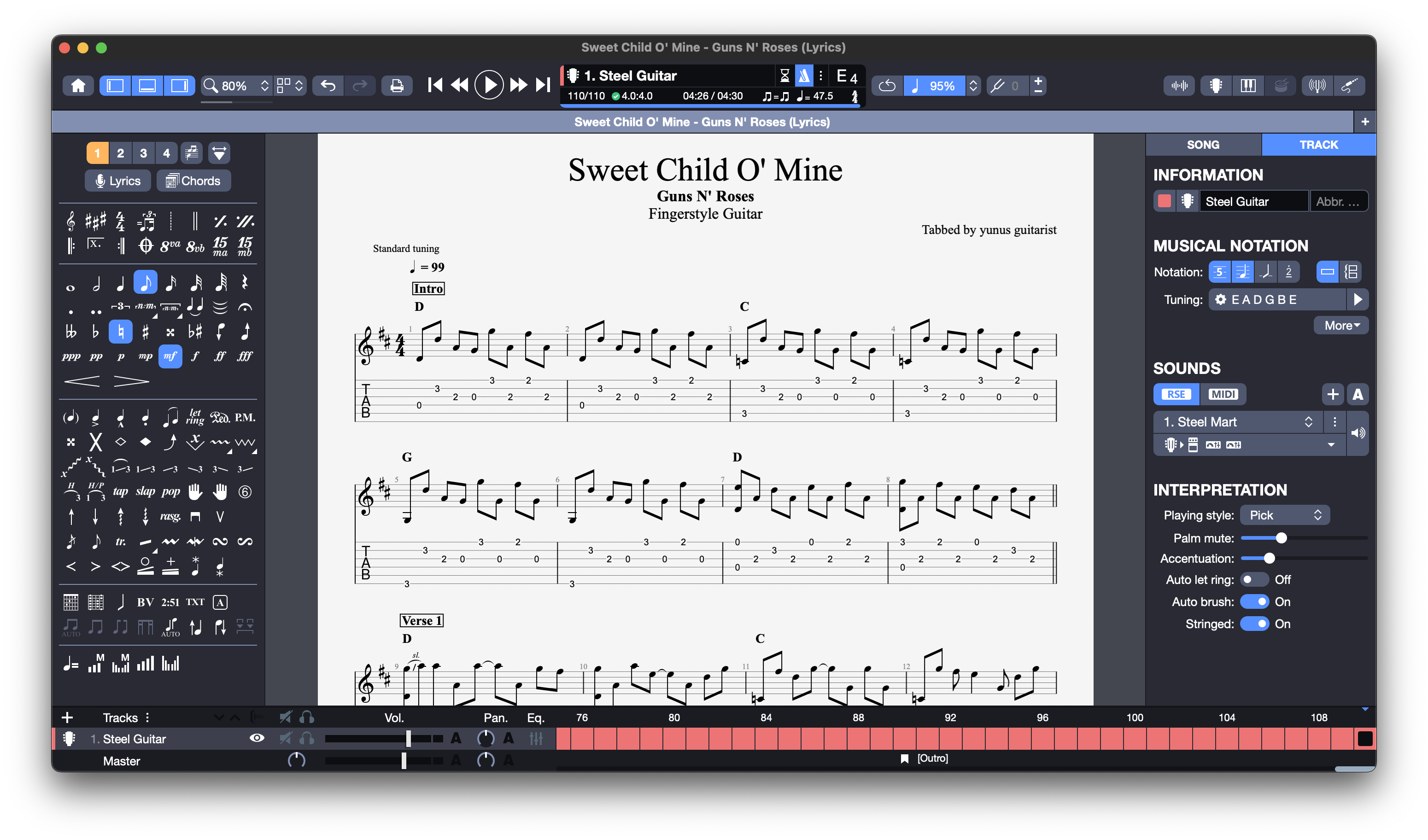Click the undo arrow
The height and width of the screenshot is (840, 1428).
tap(328, 86)
